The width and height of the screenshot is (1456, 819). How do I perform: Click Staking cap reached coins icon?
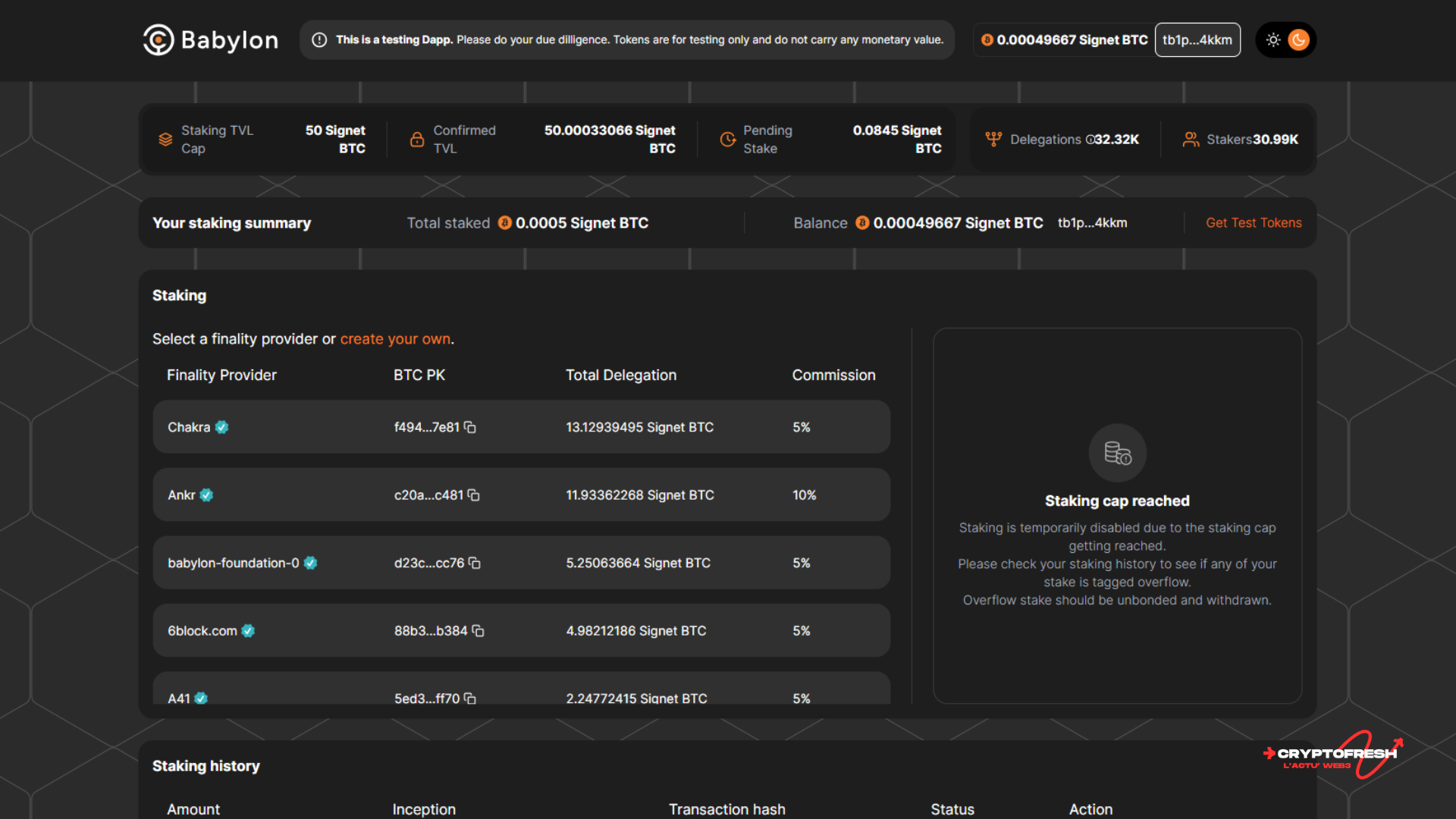pyautogui.click(x=1117, y=453)
